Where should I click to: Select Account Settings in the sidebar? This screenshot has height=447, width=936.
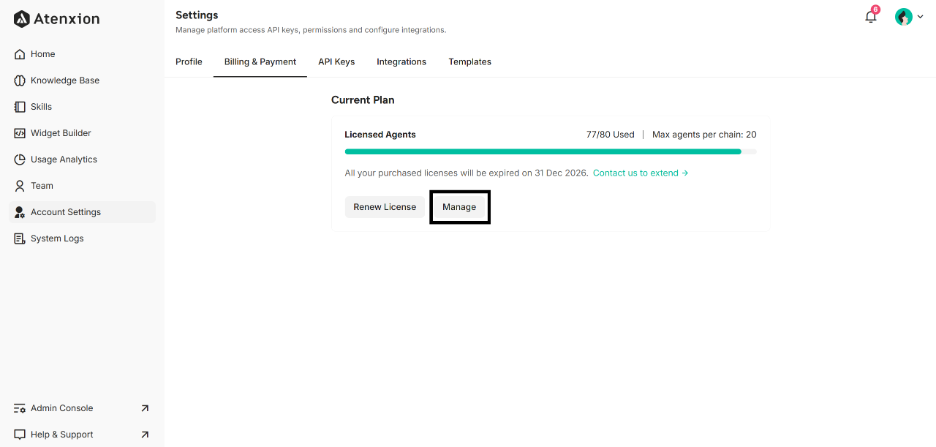[x=82, y=212]
